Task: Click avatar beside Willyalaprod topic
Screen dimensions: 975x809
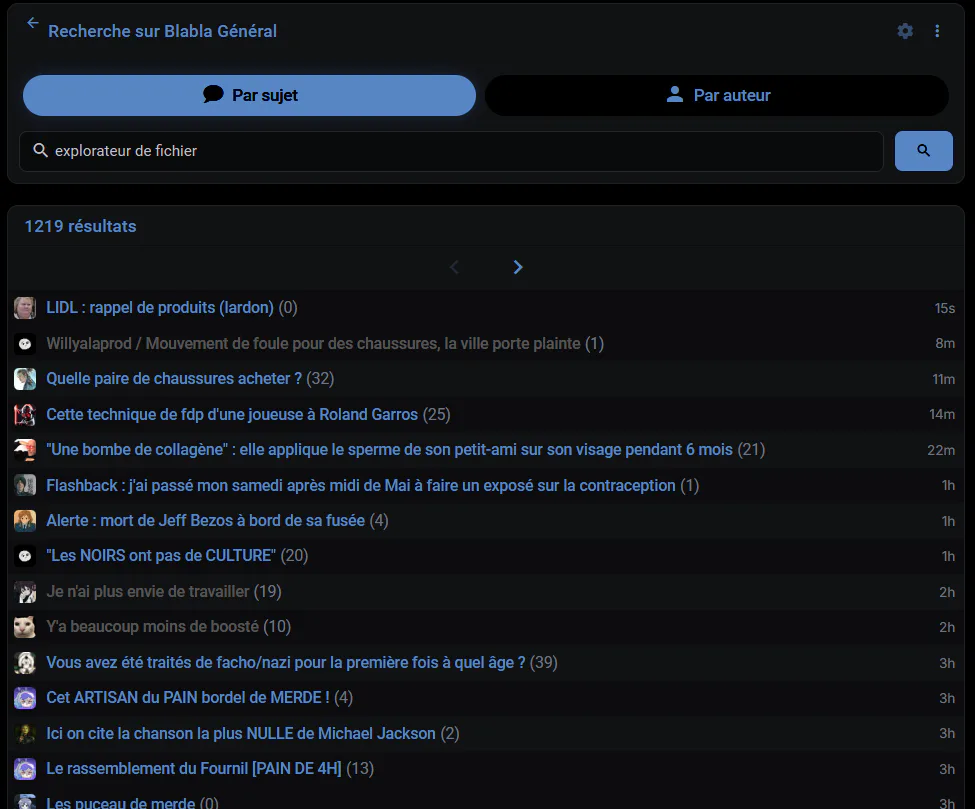Action: (25, 343)
